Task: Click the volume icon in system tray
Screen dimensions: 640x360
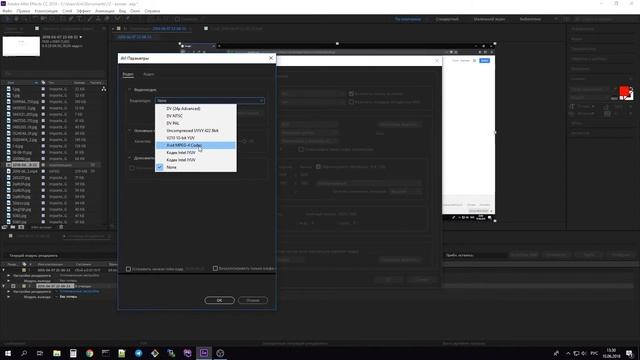Action: 584,353
